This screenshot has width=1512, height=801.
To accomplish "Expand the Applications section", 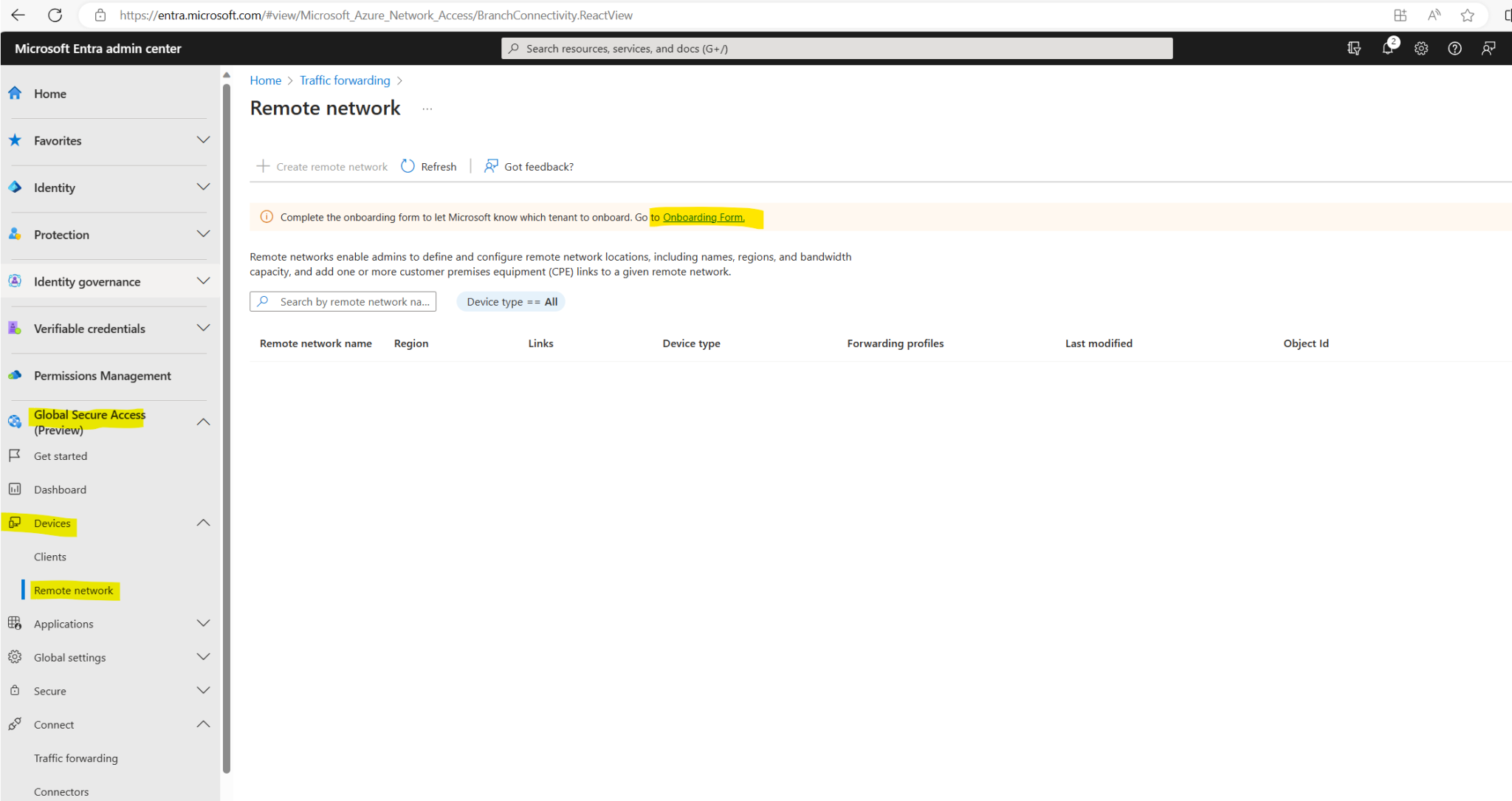I will 204,623.
